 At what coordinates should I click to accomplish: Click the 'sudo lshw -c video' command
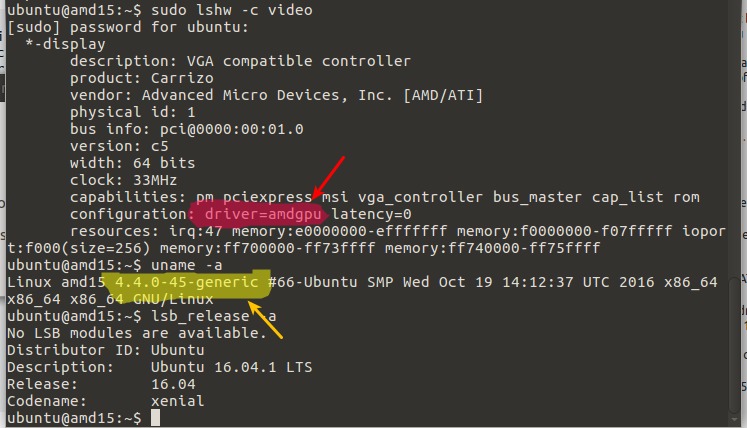coord(232,10)
